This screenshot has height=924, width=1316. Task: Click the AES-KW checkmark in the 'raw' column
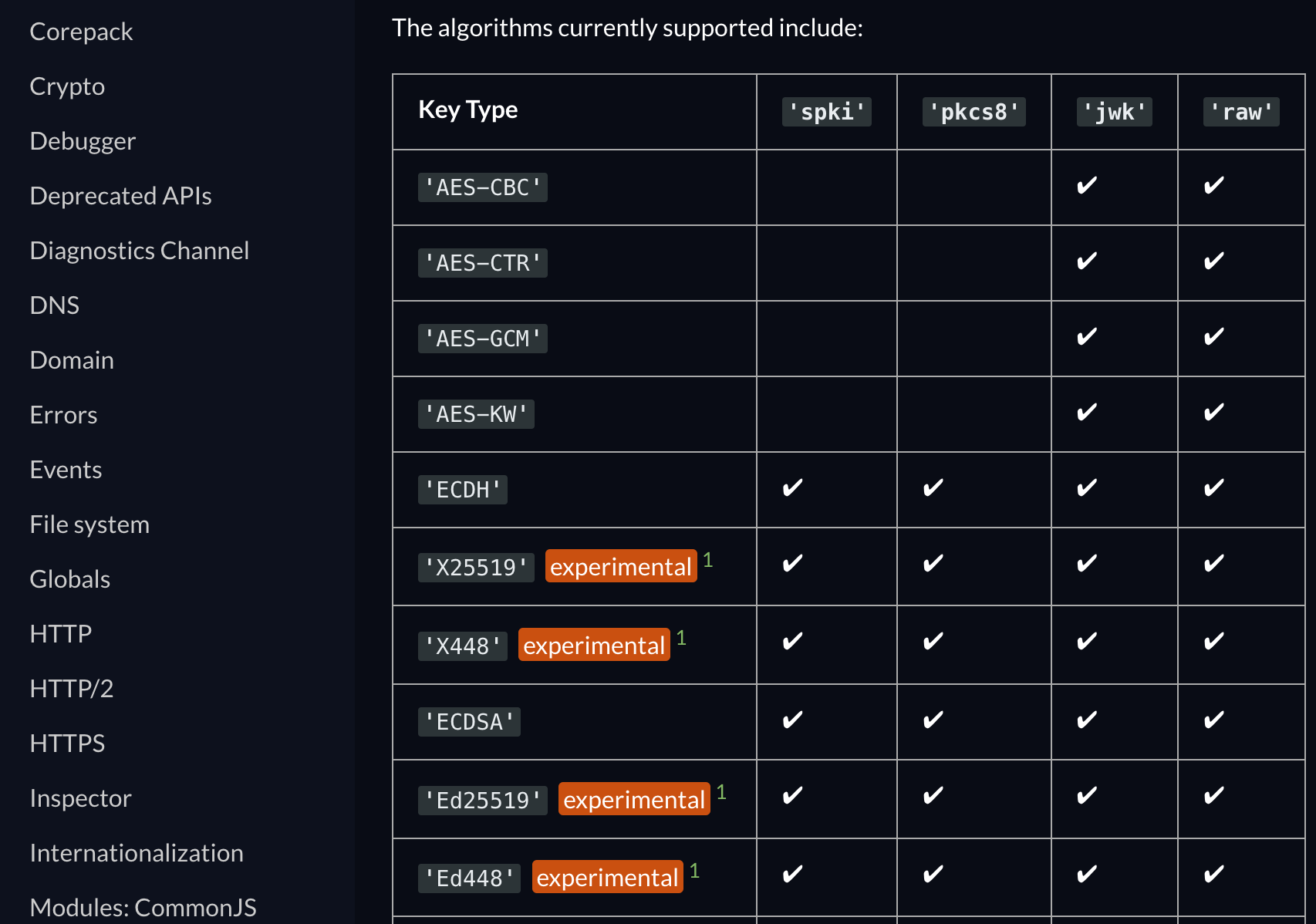[1214, 413]
